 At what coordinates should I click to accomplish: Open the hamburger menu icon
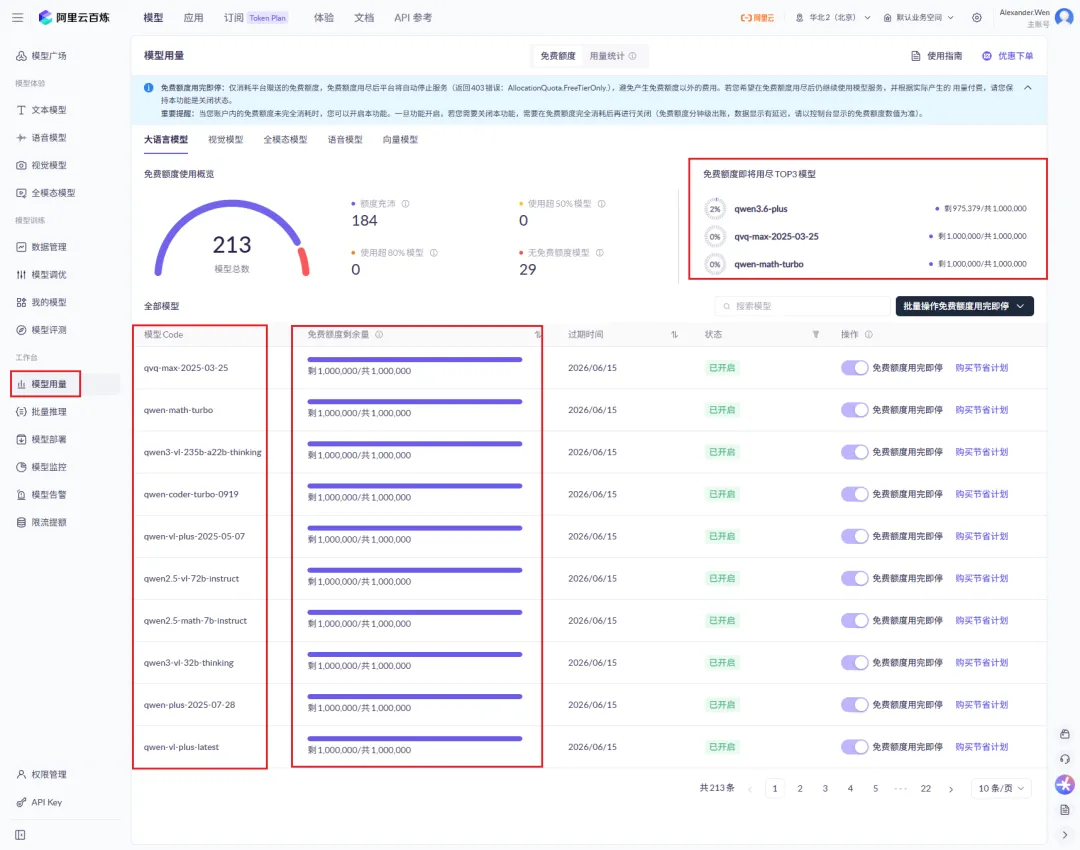[x=17, y=18]
